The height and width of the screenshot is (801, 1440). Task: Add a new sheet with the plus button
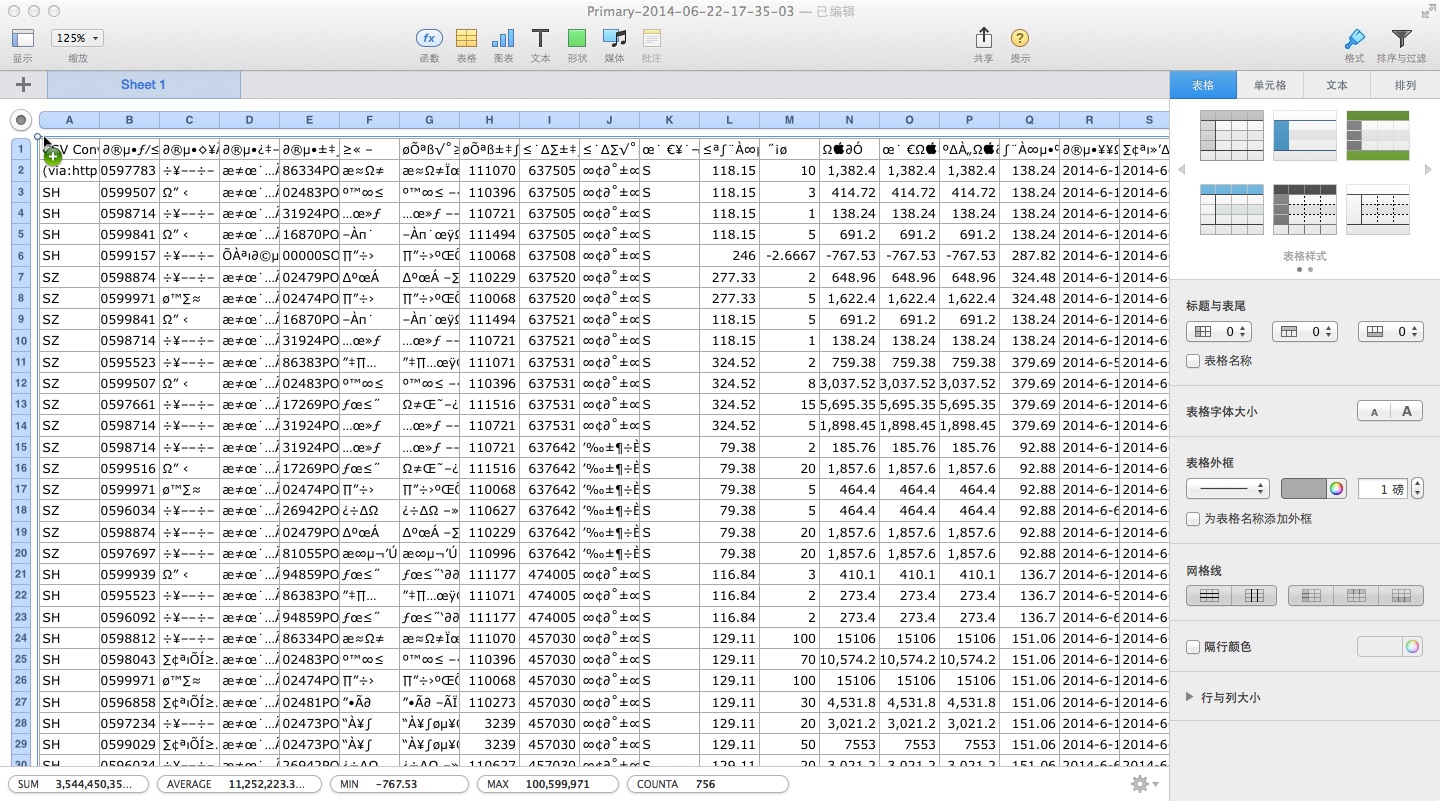click(x=24, y=85)
